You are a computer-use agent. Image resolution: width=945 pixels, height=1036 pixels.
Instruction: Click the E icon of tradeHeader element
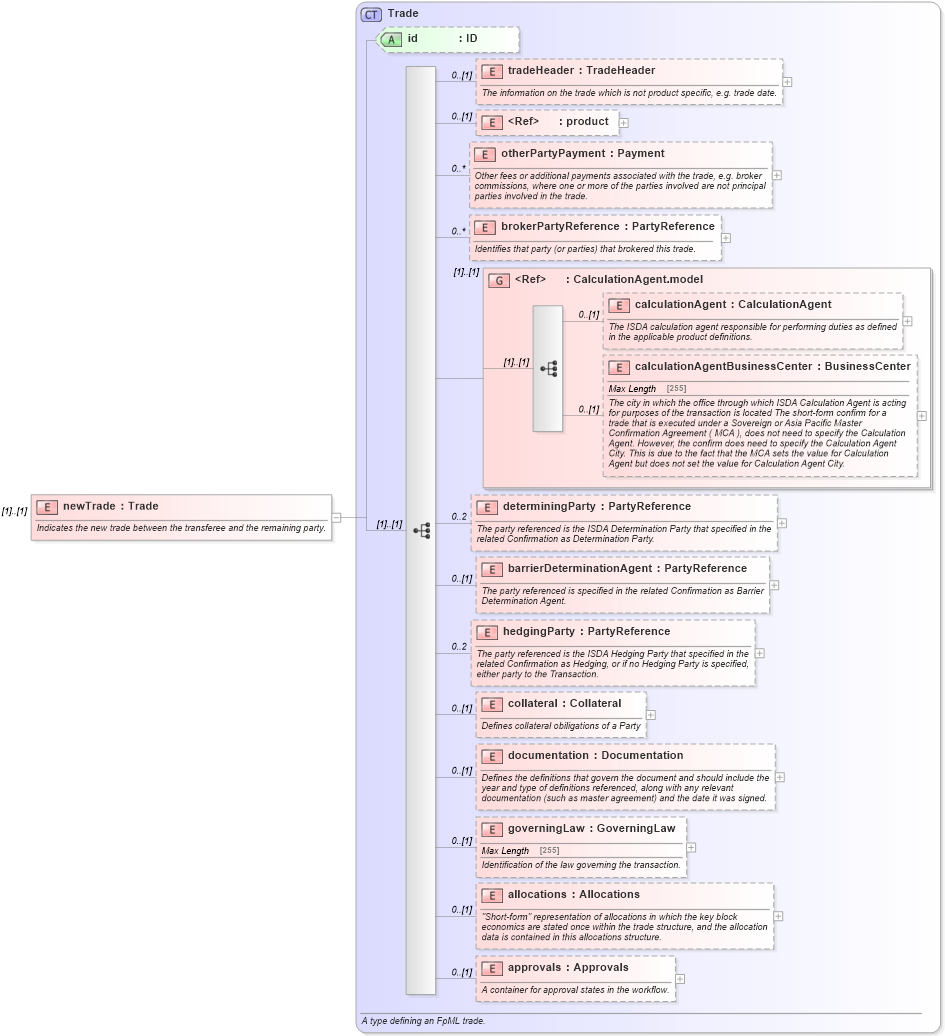[x=492, y=71]
